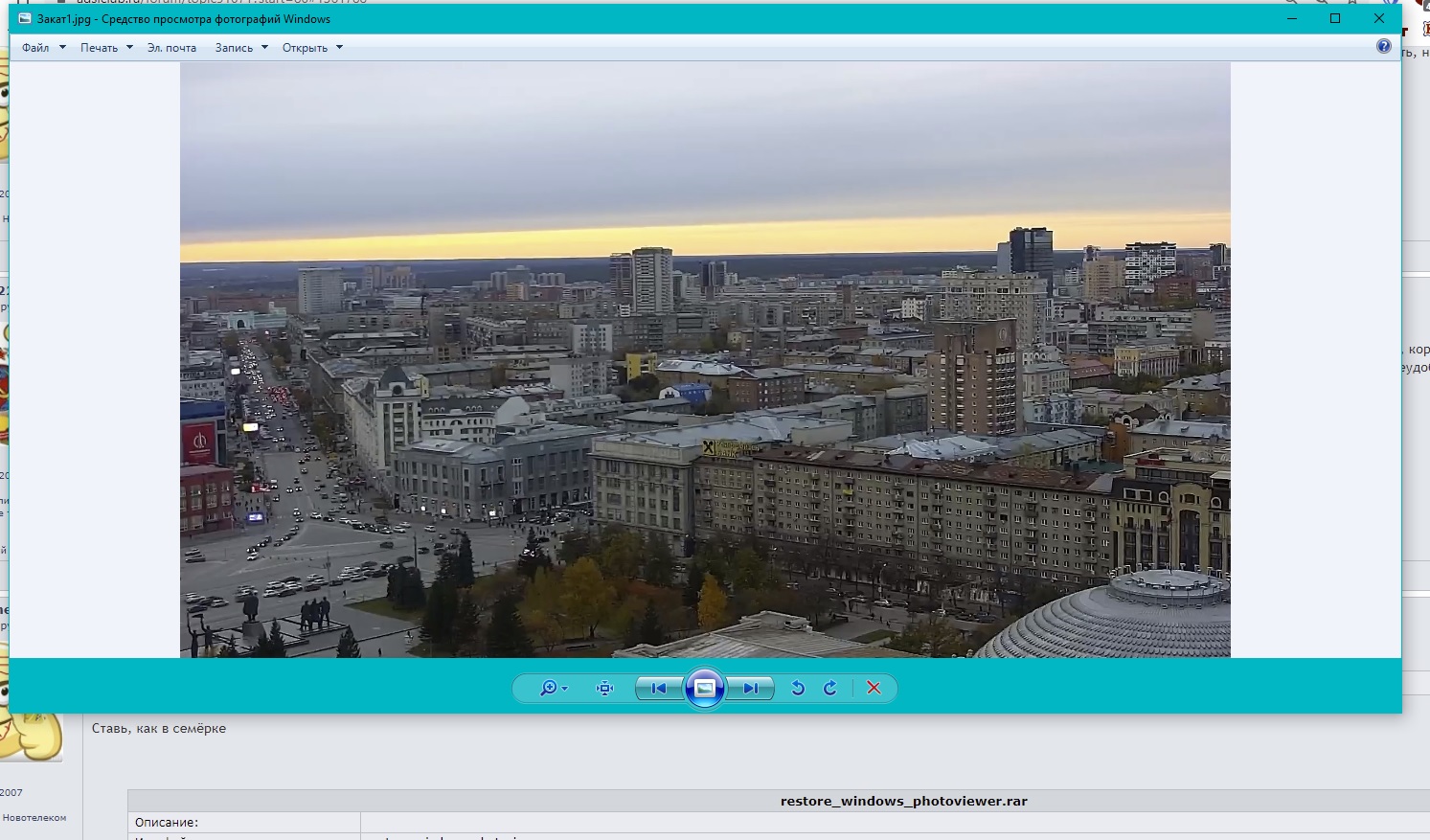Start the slide show
This screenshot has height=840, width=1430.
[705, 688]
